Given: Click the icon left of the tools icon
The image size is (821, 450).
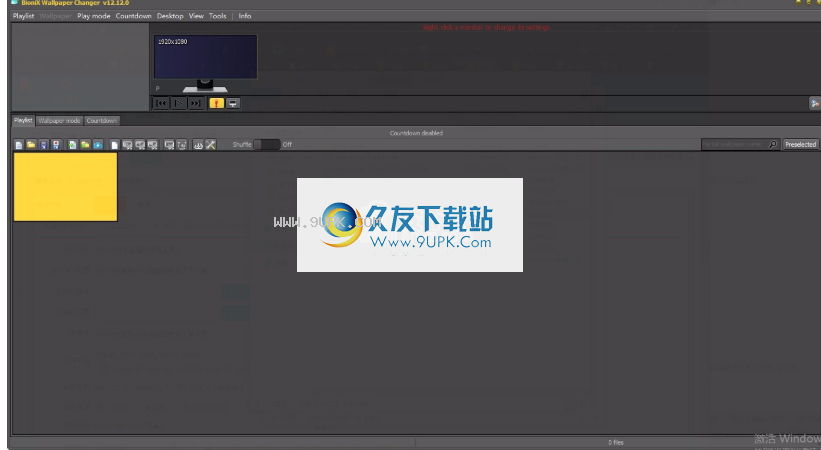Looking at the screenshot, I should coord(198,145).
